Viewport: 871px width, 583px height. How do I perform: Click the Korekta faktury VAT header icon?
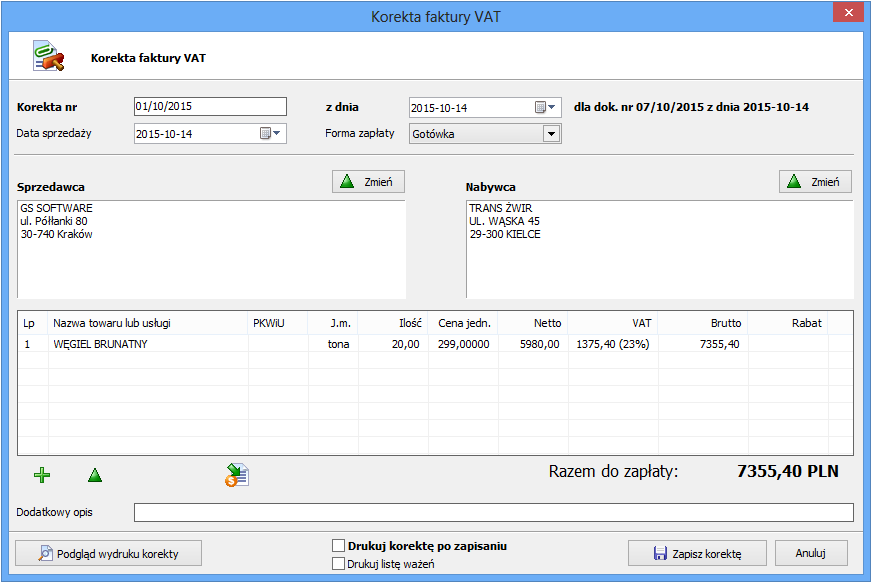[49, 58]
